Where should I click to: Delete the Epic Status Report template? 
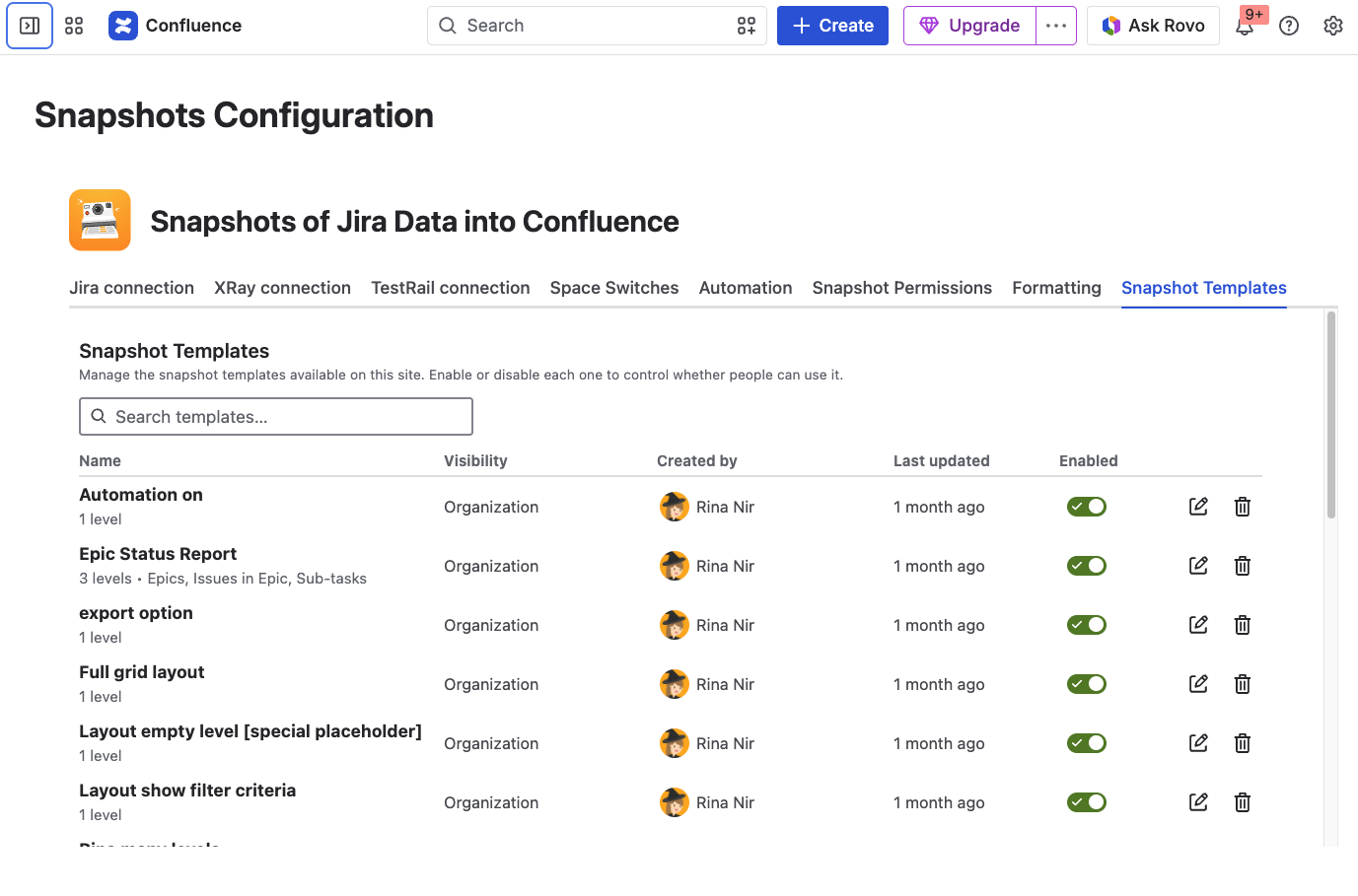[1243, 566]
